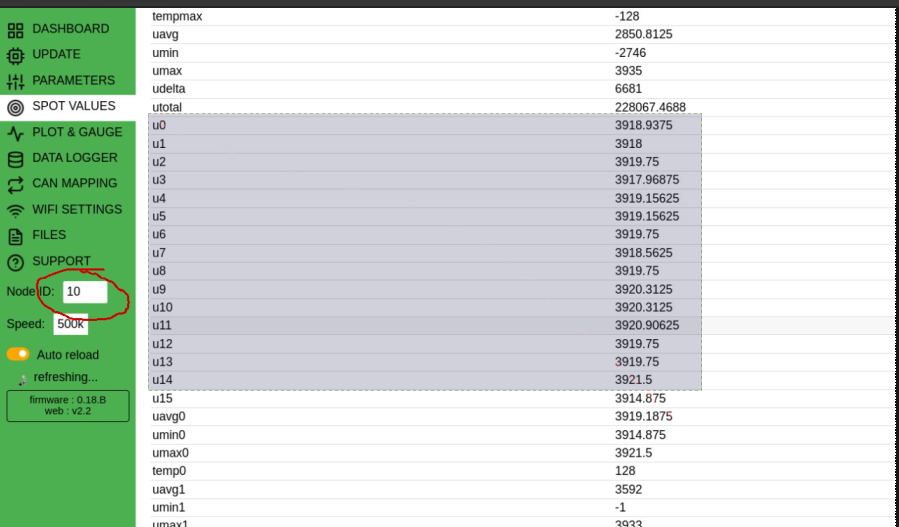Open the Speed dropdown showing 500k
The image size is (899, 527).
coord(71,324)
